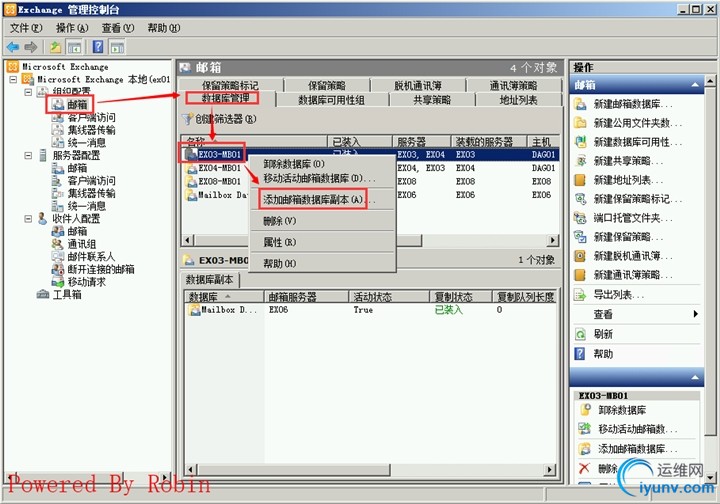
Task: Click 端口托管文件夹 icon in actions pane
Action: coord(580,218)
